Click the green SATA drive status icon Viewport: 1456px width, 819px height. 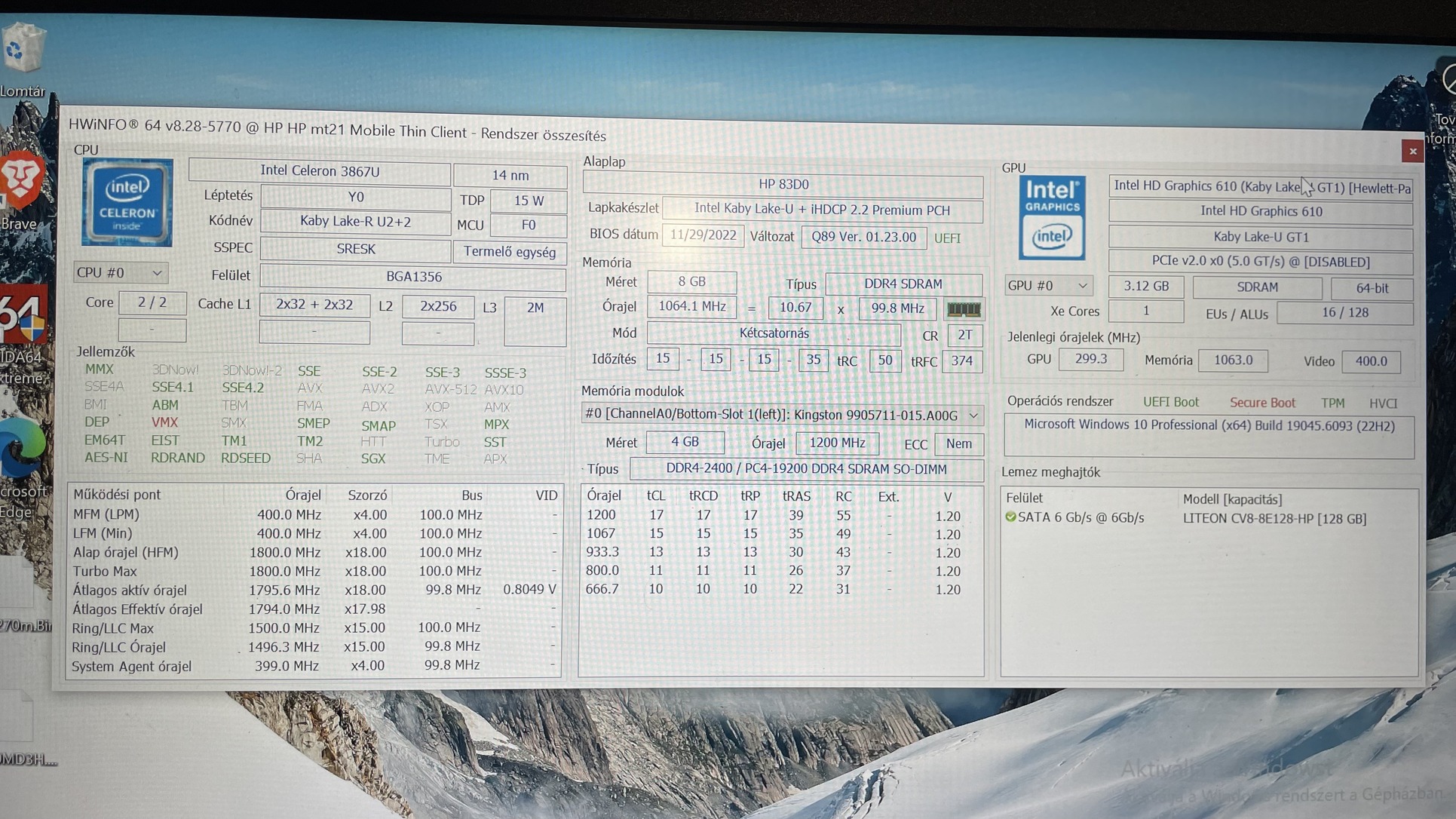tap(1010, 517)
